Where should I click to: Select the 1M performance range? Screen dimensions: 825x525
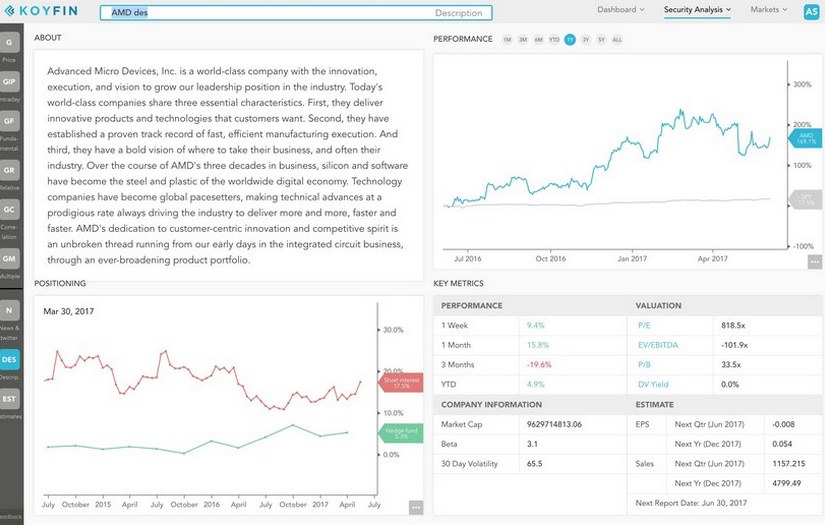click(x=508, y=39)
